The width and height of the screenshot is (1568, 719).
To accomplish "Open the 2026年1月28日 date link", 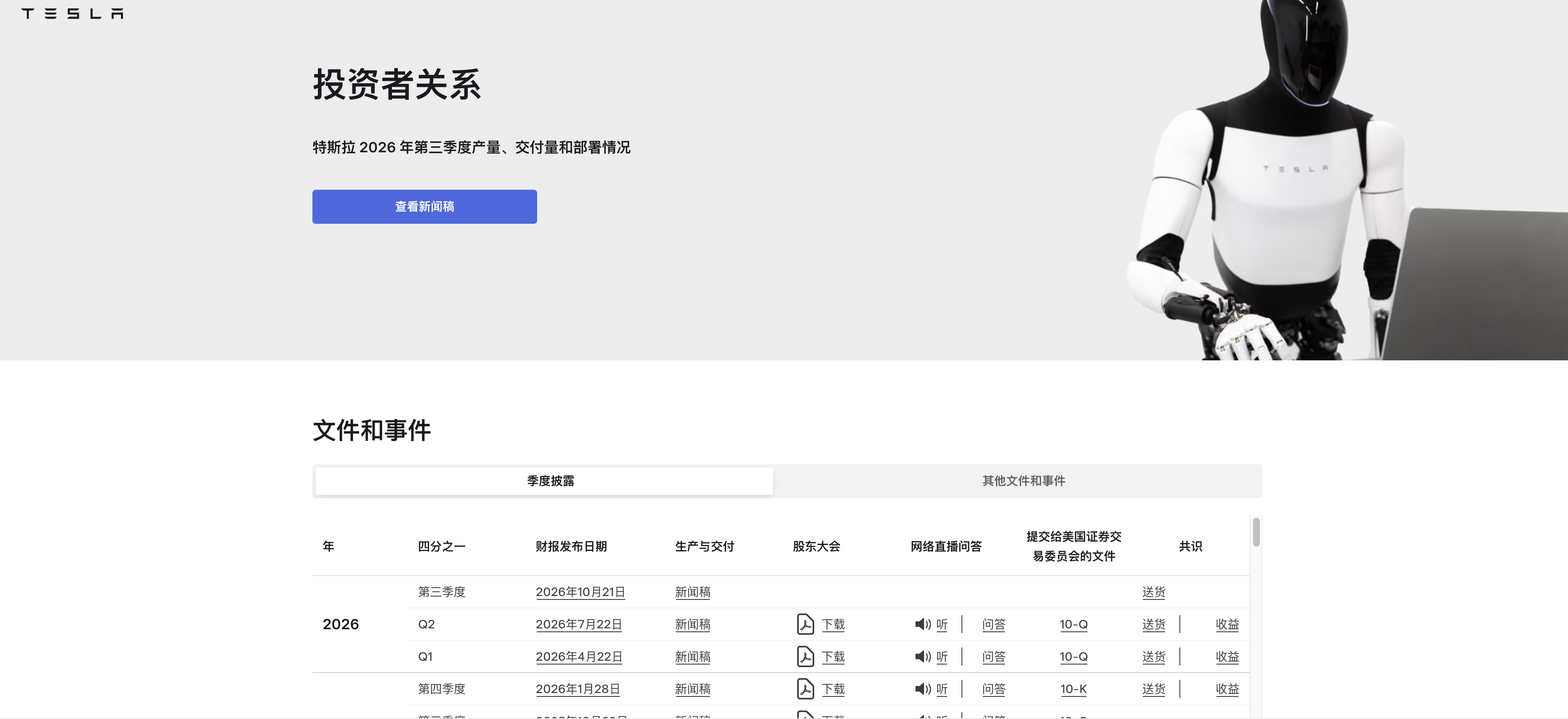I will coord(578,689).
